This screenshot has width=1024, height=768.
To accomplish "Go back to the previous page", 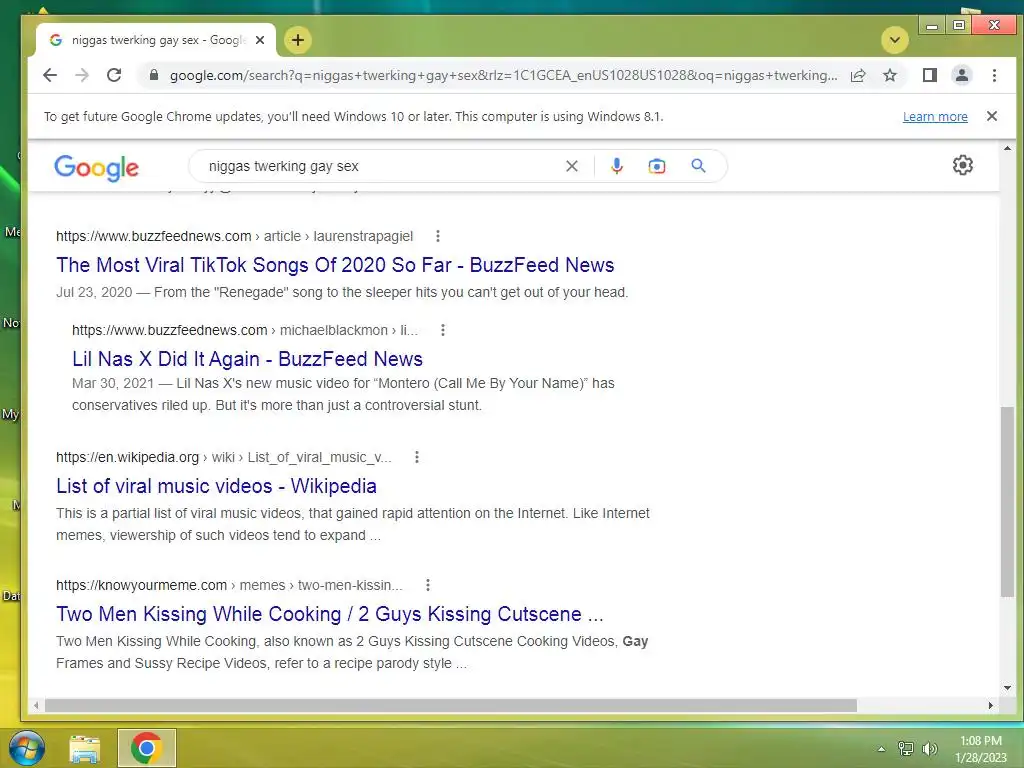I will tap(50, 75).
